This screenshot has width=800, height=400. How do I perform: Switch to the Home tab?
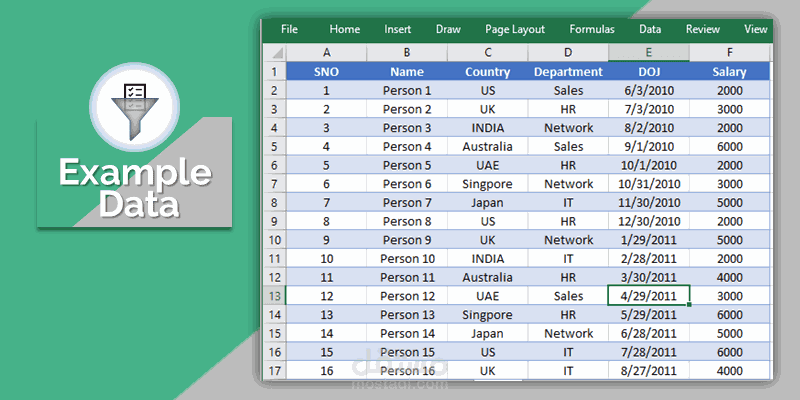pos(344,30)
